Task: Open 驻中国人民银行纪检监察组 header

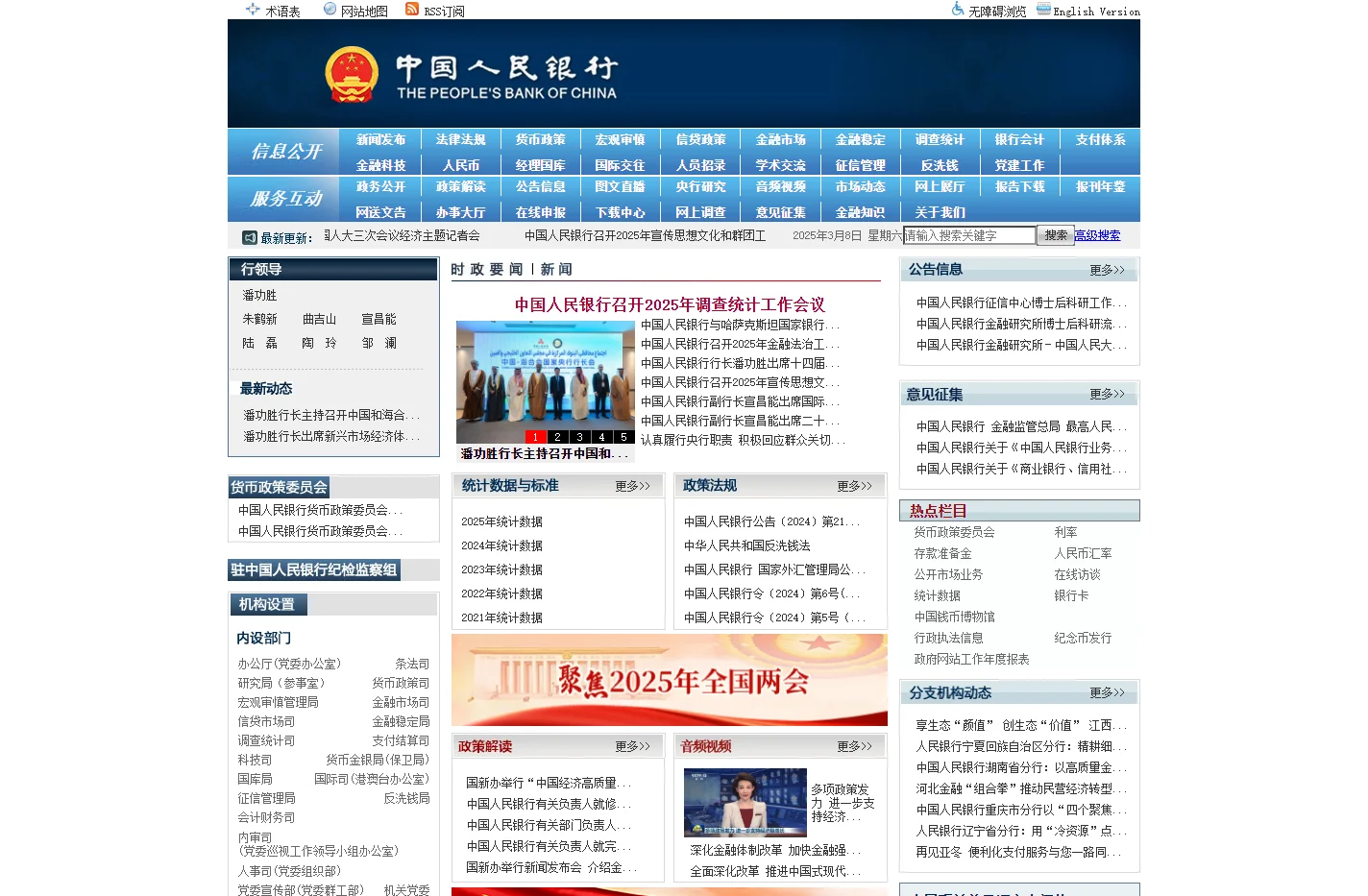Action: click(313, 570)
